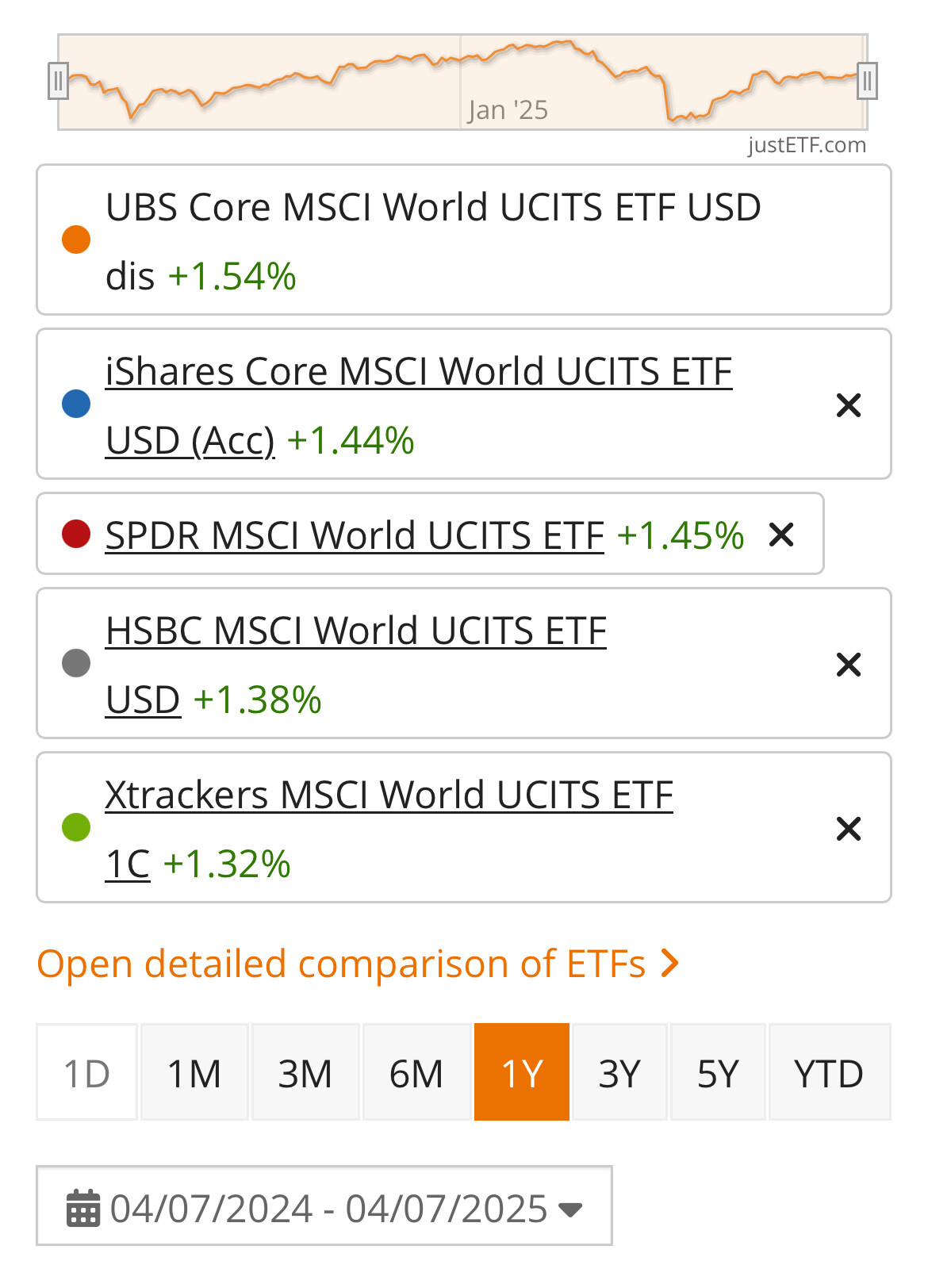This screenshot has width=928, height=1288.
Task: Remove HSBC MSCI World ETF with X
Action: pyautogui.click(x=848, y=665)
